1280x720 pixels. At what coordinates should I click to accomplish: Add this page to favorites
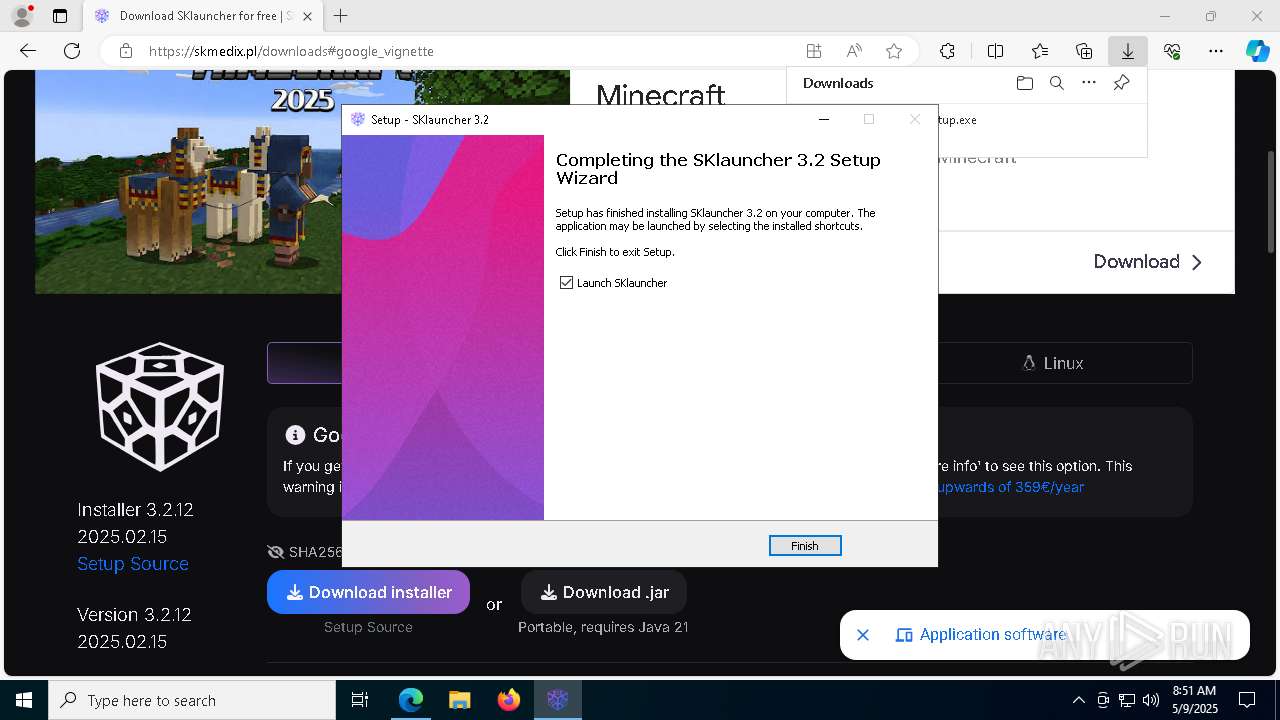(894, 51)
